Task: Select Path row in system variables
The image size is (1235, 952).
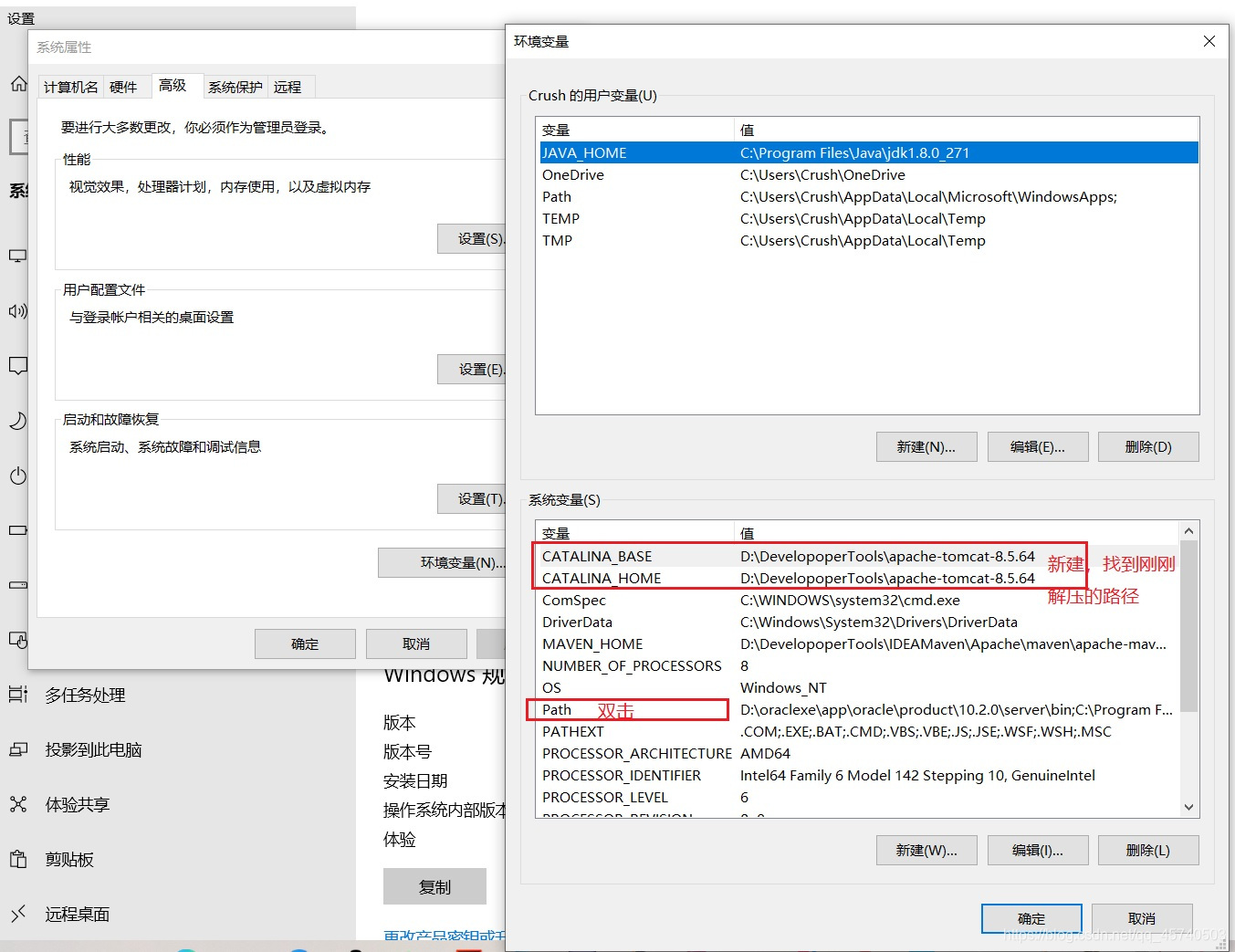Action: (x=858, y=710)
